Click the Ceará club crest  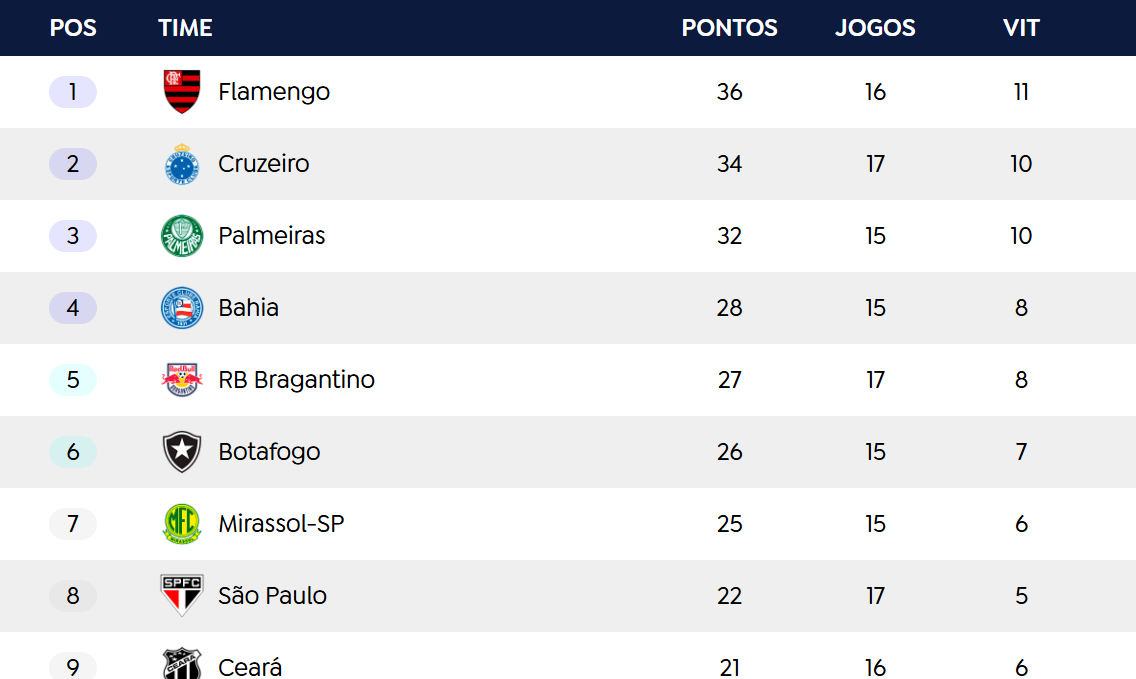click(182, 665)
